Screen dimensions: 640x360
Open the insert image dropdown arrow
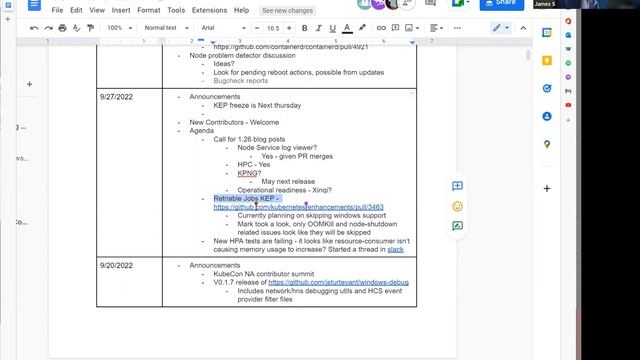[x=418, y=28]
